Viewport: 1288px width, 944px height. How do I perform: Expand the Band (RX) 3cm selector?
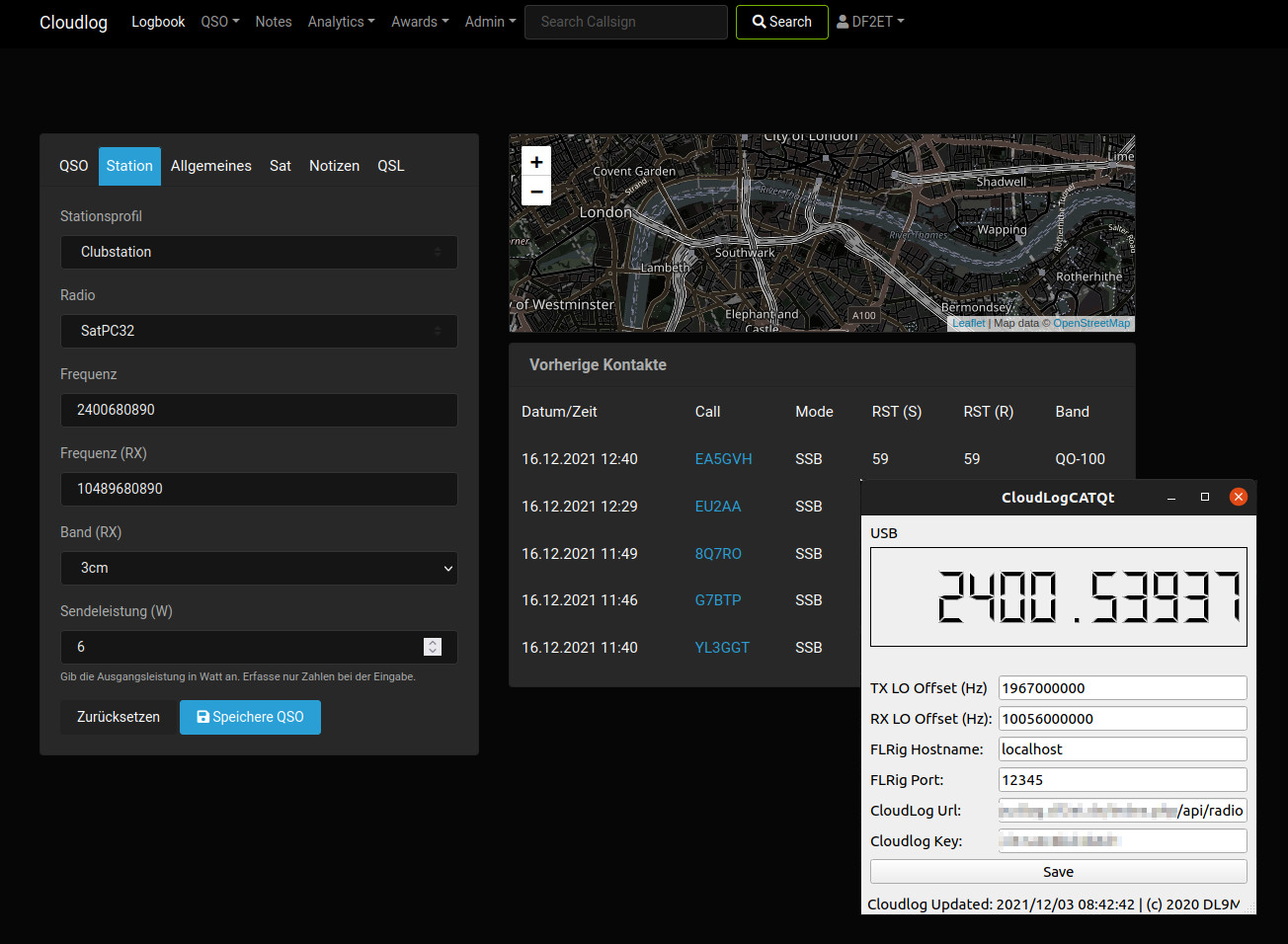click(x=259, y=568)
